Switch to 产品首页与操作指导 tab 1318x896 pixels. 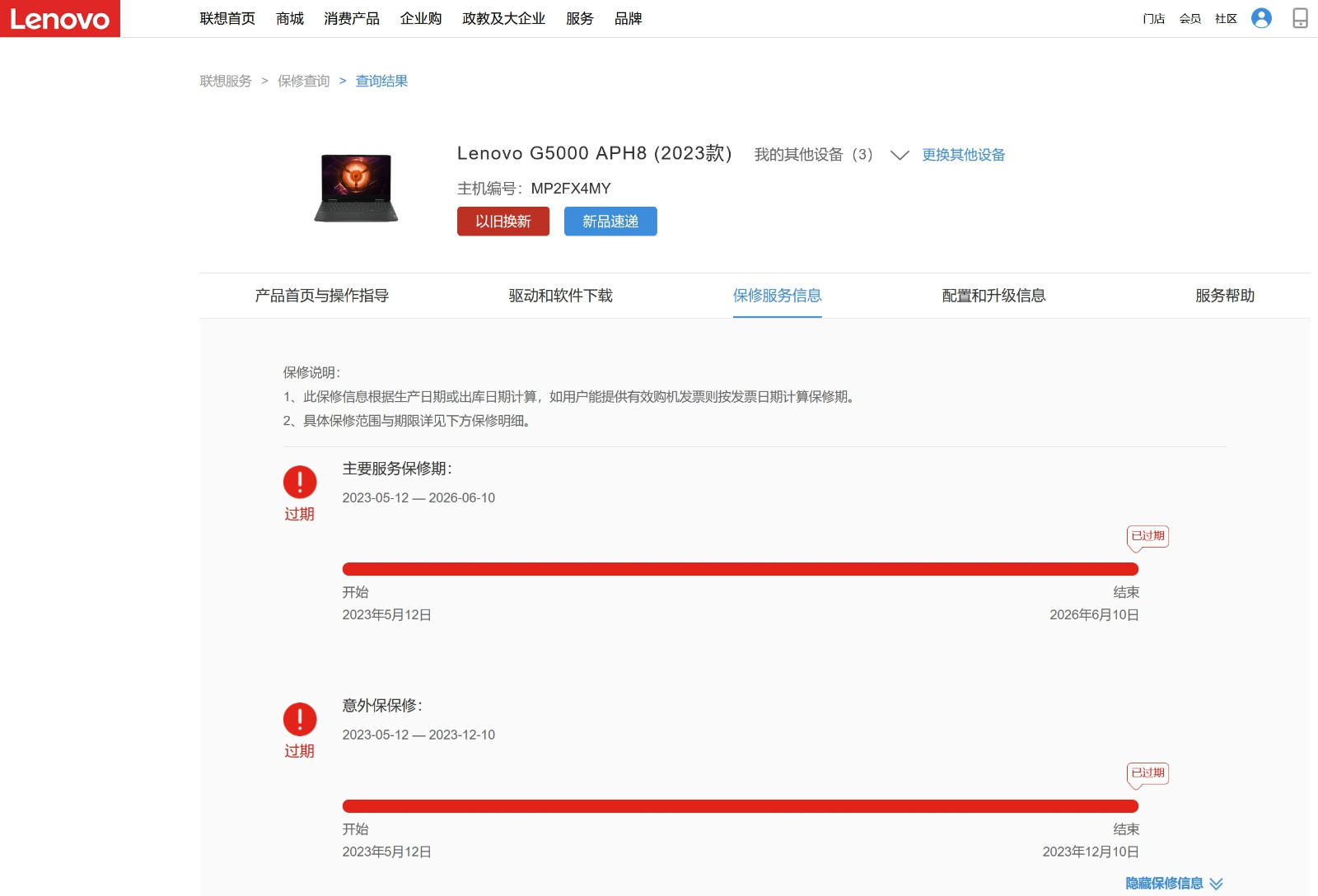[322, 296]
